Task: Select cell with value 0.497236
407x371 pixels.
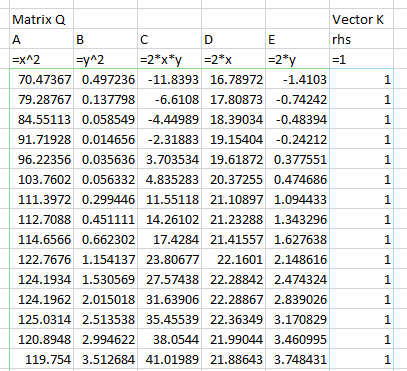Action: pos(105,79)
